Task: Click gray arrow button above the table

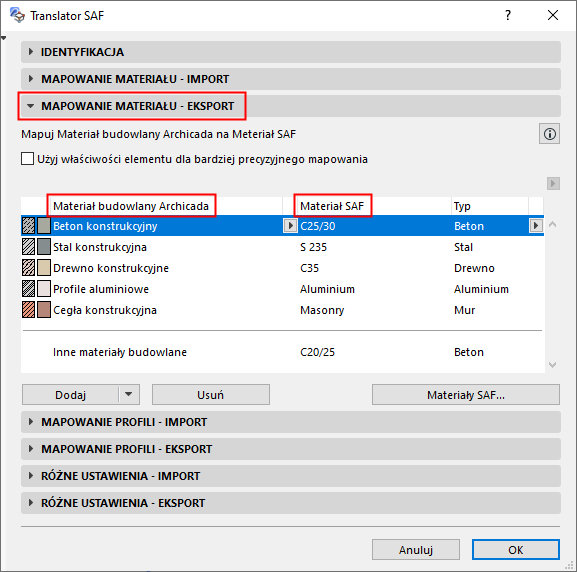Action: [x=553, y=183]
